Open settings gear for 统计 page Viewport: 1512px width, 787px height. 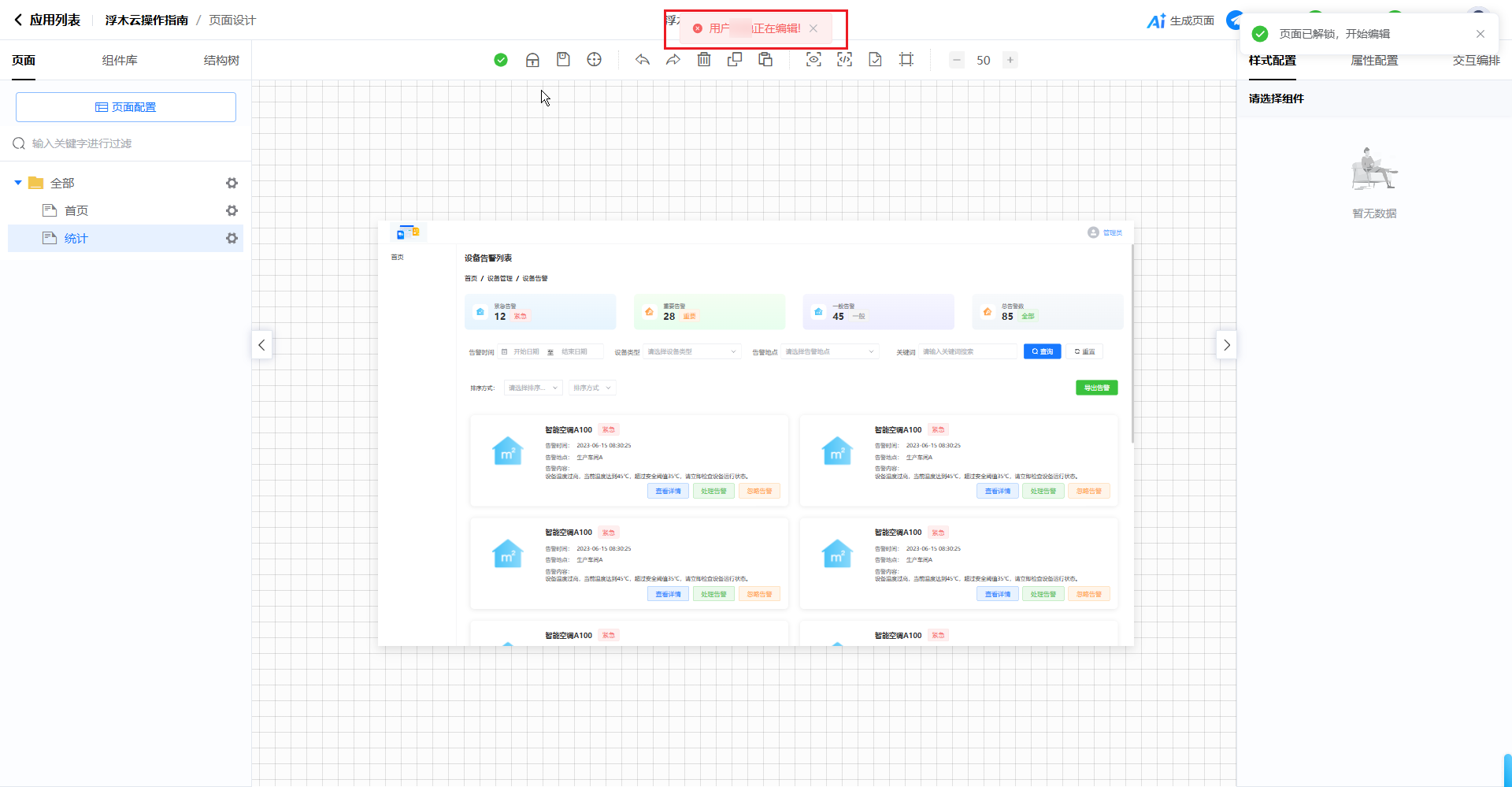point(232,238)
